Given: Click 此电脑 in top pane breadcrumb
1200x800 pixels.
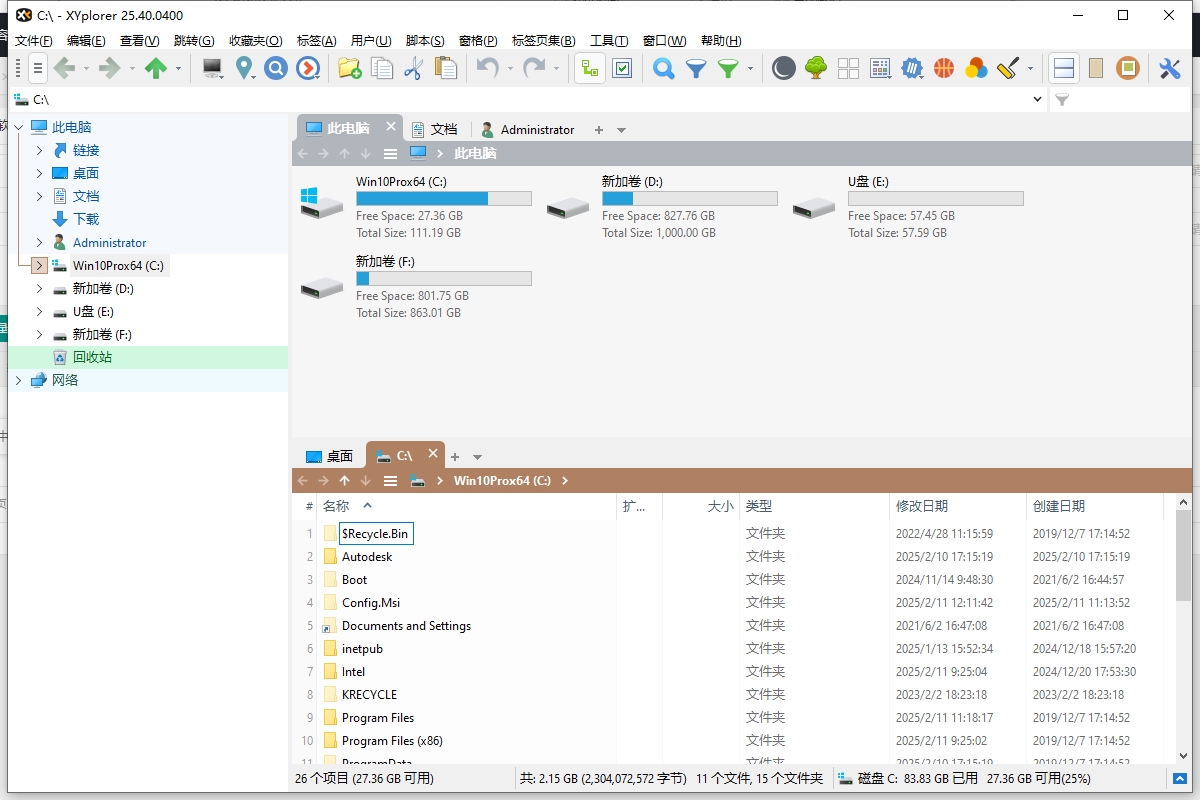Looking at the screenshot, I should [475, 154].
